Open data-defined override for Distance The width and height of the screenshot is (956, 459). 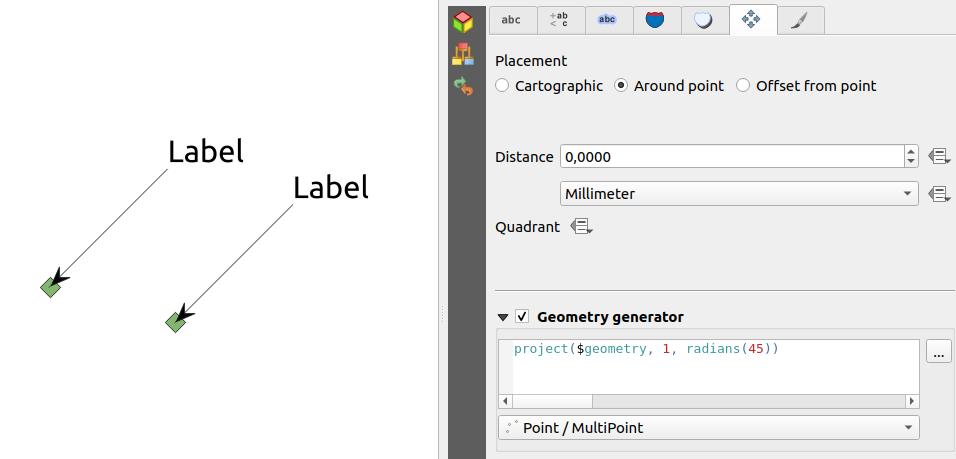[x=938, y=156]
